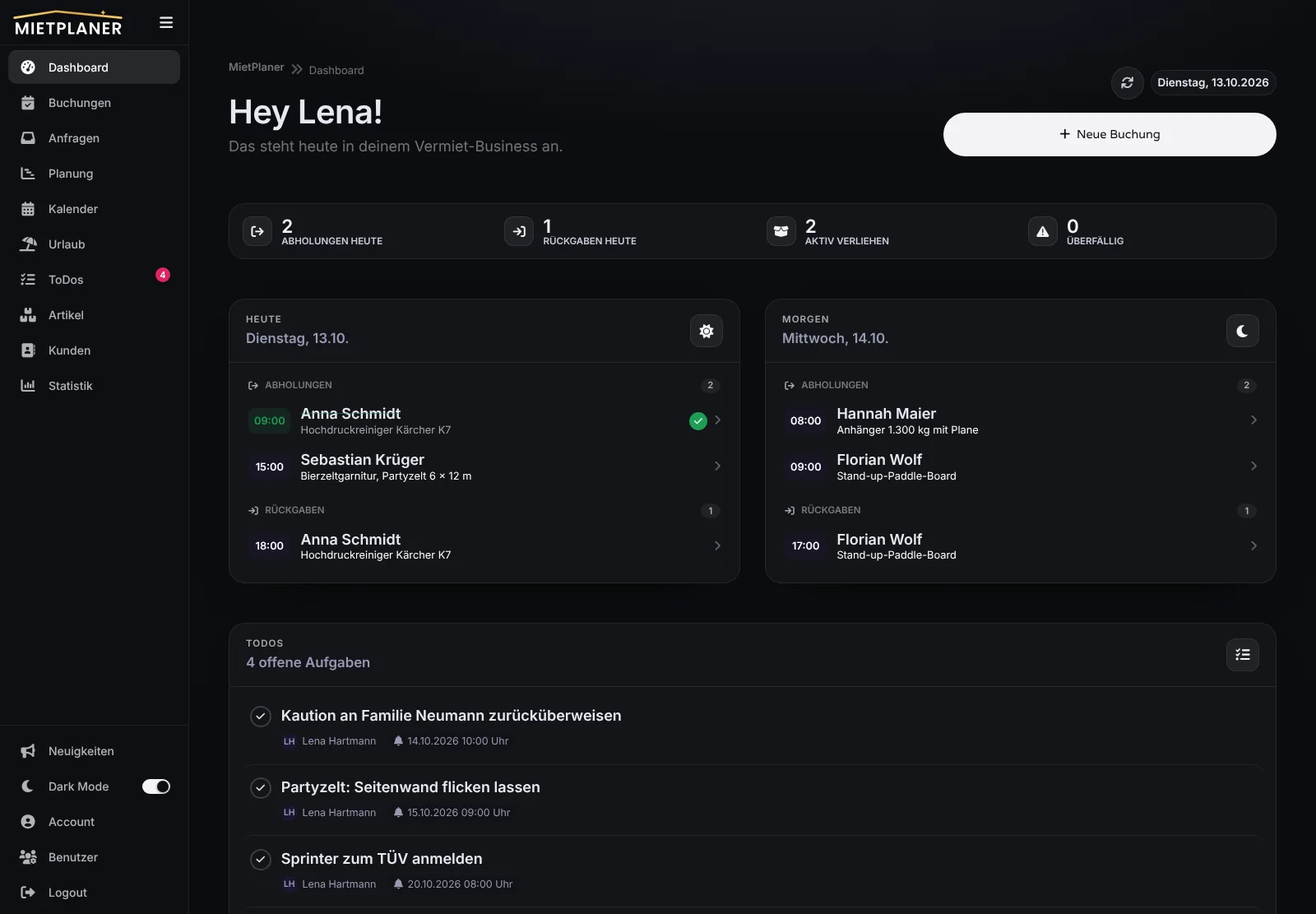Open Florian Wolf 09:00 pickup chevron
The height and width of the screenshot is (914, 1316).
[1253, 466]
